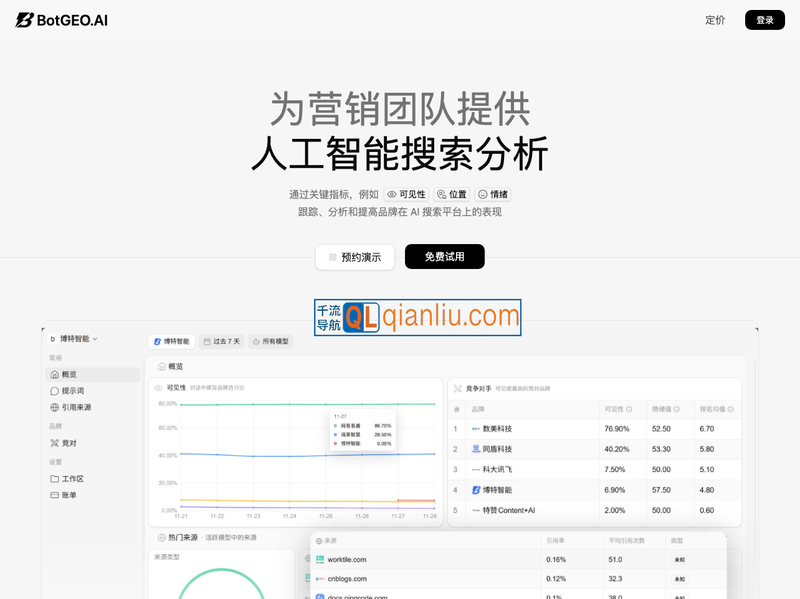Viewport: 800px width, 599px height.
Task: Click the 免费试用 button
Action: pyautogui.click(x=444, y=257)
